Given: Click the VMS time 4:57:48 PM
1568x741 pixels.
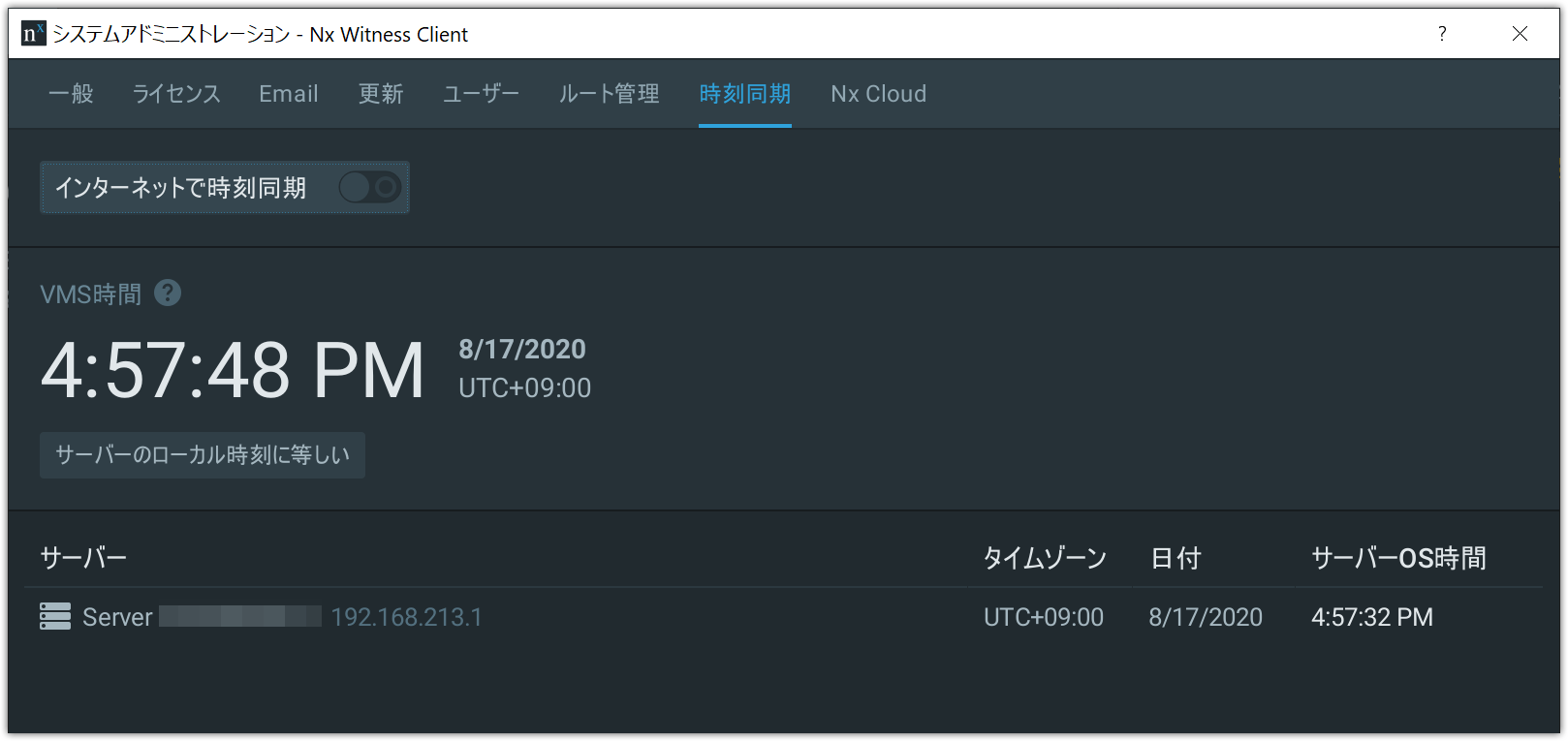Looking at the screenshot, I should point(233,370).
